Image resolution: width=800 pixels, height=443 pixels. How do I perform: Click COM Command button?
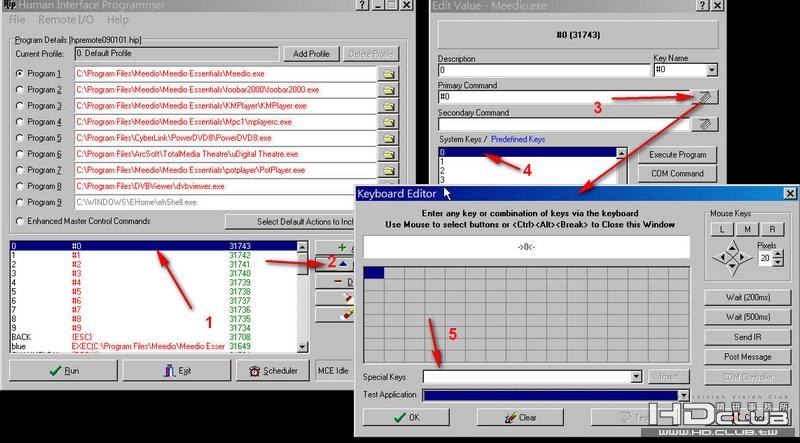point(678,174)
